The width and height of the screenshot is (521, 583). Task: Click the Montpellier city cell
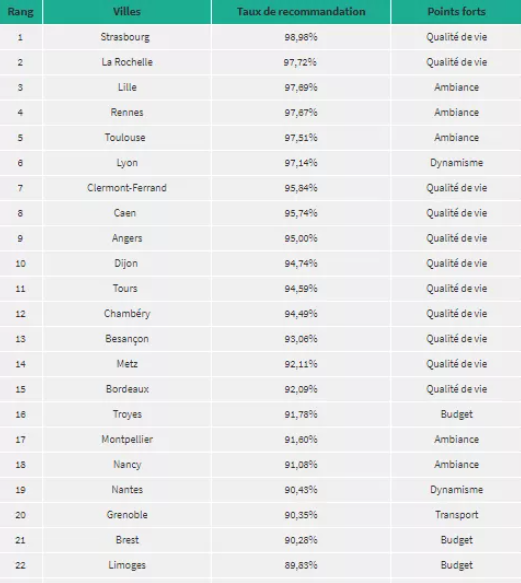click(x=127, y=439)
